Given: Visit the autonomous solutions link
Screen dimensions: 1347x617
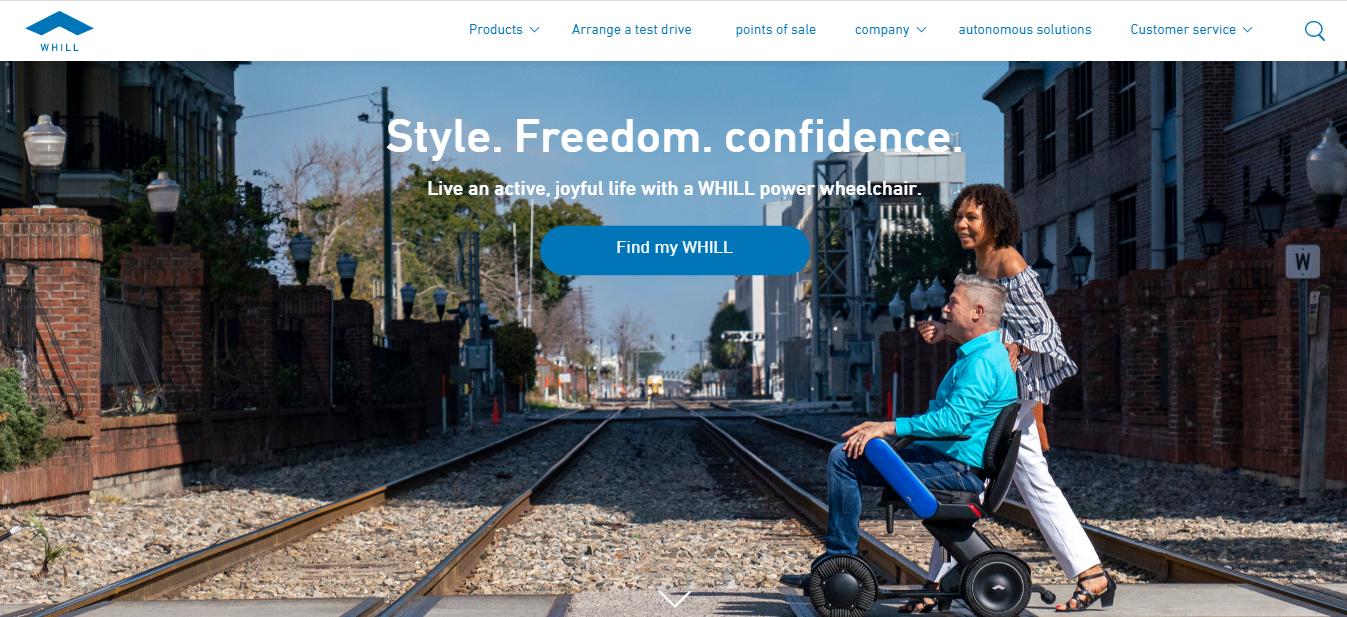Looking at the screenshot, I should [1025, 30].
